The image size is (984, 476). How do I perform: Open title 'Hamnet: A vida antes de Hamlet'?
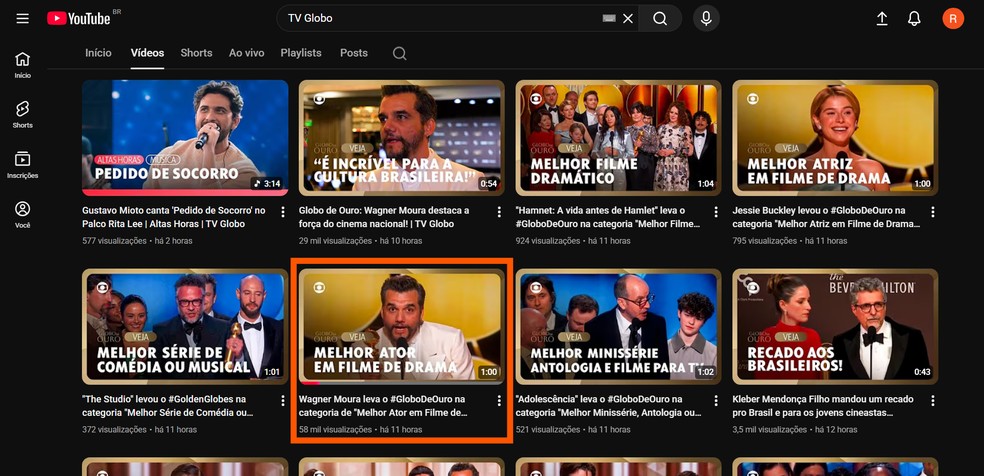[x=608, y=217]
